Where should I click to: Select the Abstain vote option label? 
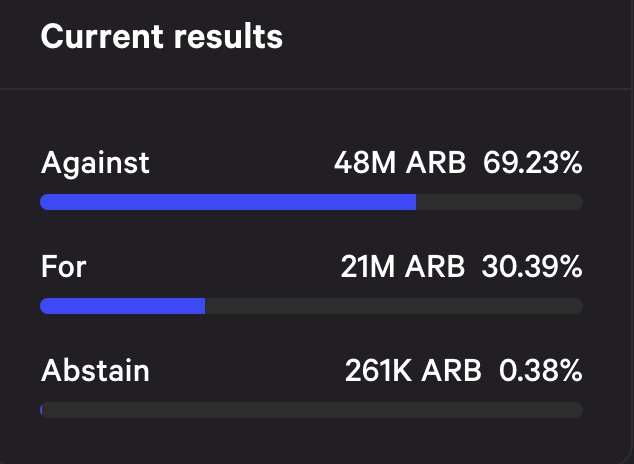click(95, 371)
